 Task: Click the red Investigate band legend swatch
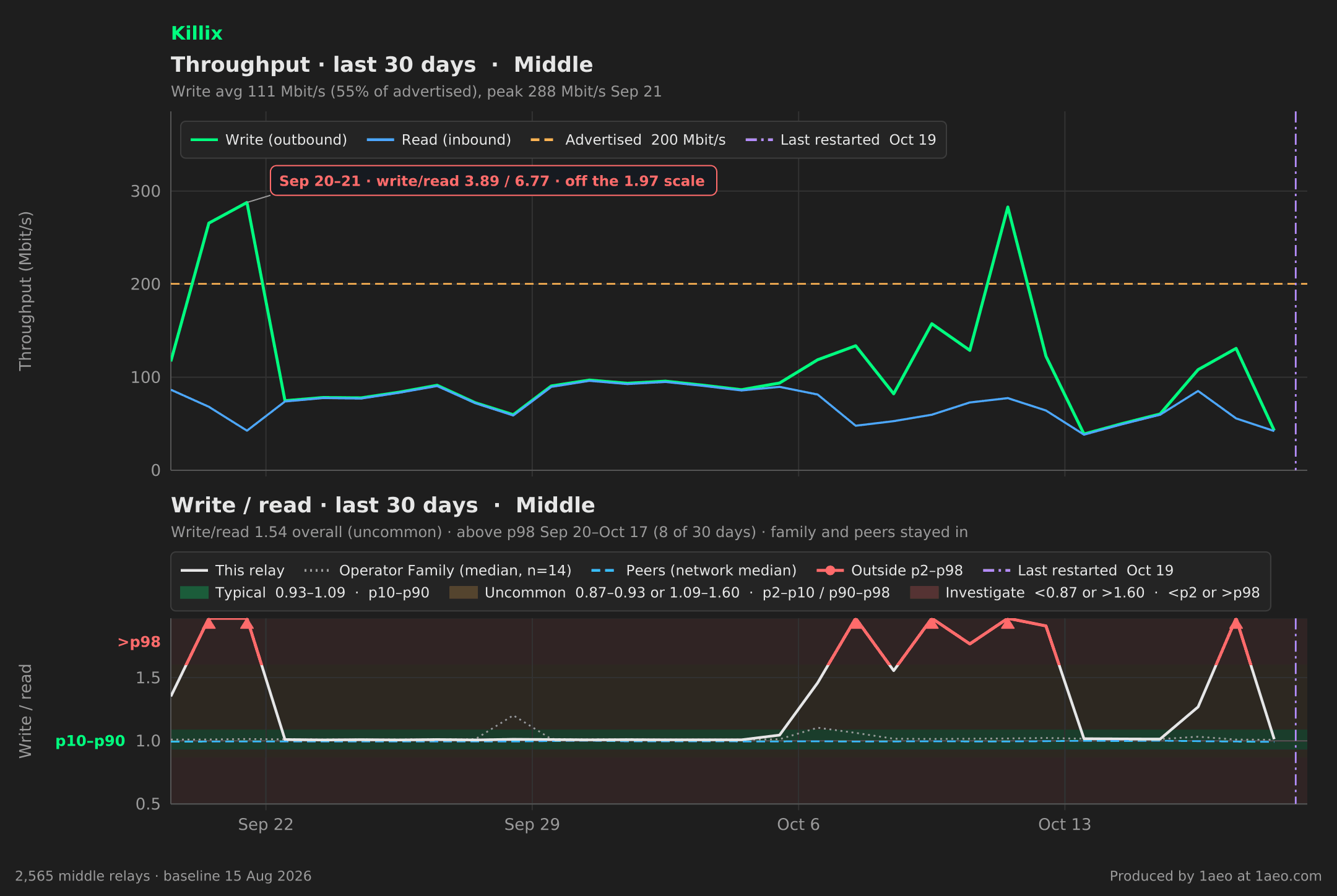coord(924,593)
